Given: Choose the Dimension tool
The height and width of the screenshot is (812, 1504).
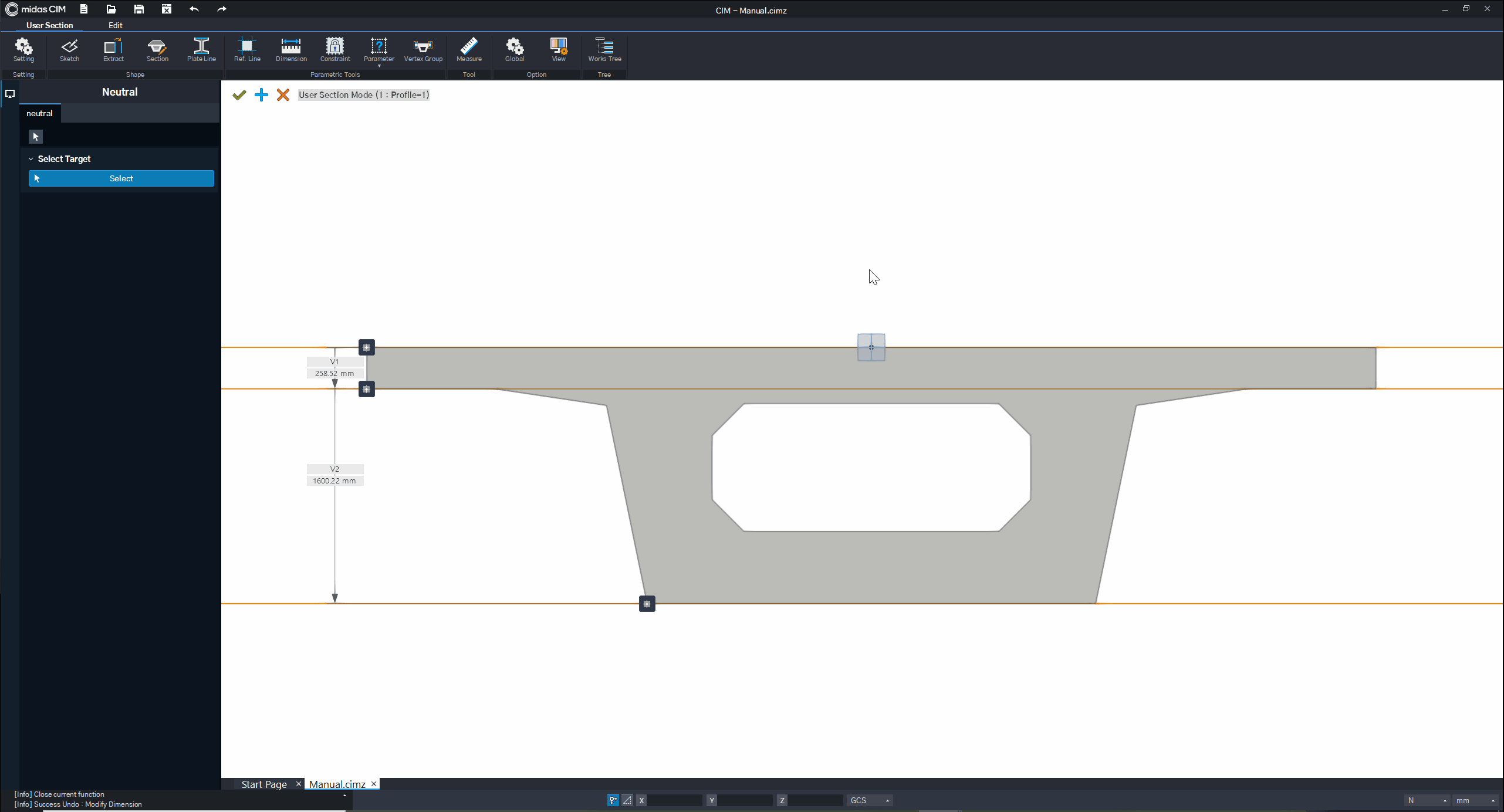Looking at the screenshot, I should (291, 50).
